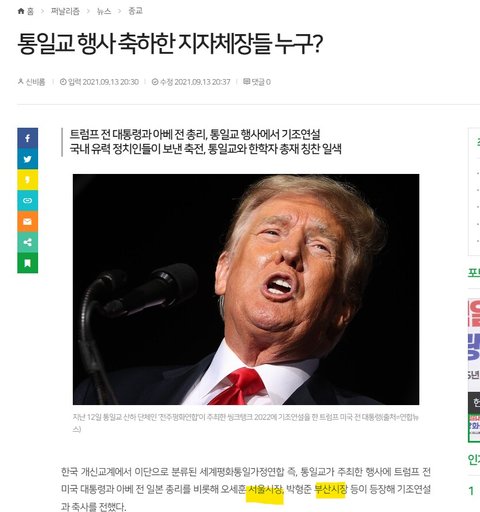
Task: Open ranked item number 1 in sidebar
Action: tap(471, 491)
